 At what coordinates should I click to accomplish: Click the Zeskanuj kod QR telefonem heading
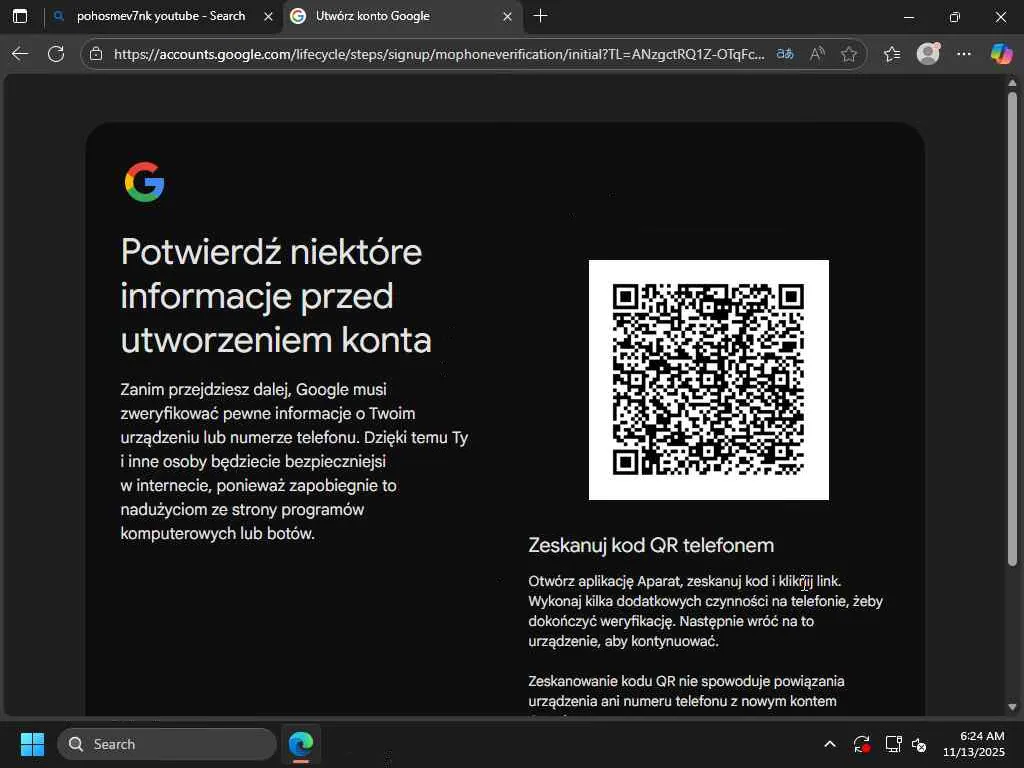[x=650, y=545]
